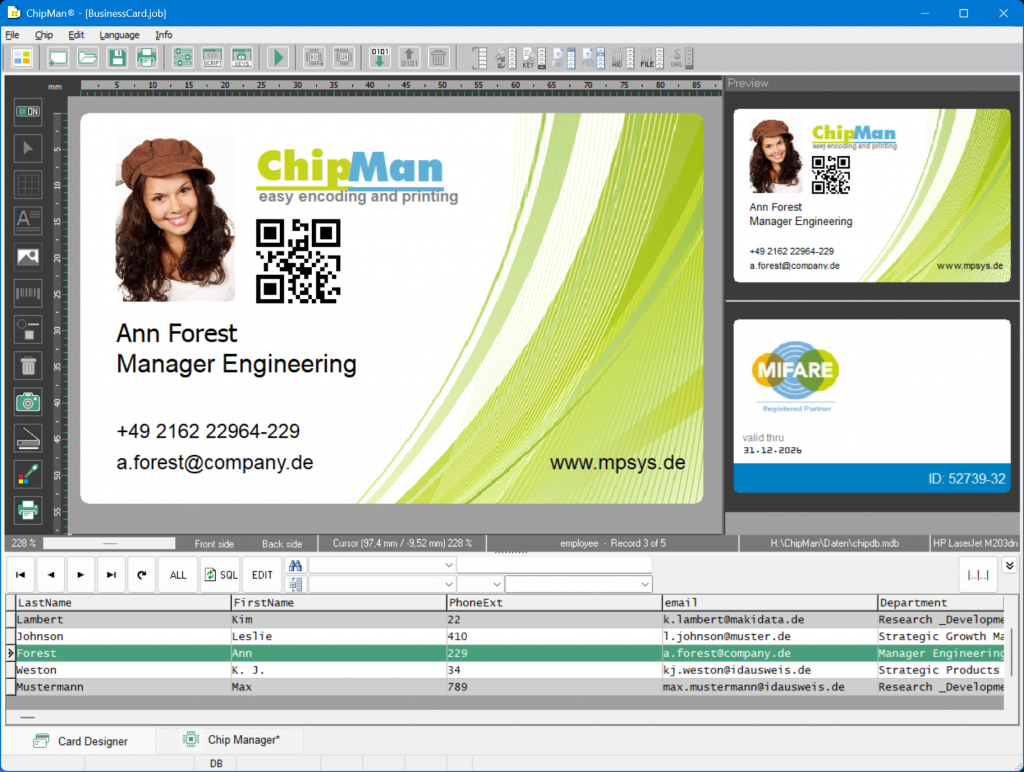Click the Save job toolbar icon
This screenshot has height=772, width=1024.
click(117, 58)
